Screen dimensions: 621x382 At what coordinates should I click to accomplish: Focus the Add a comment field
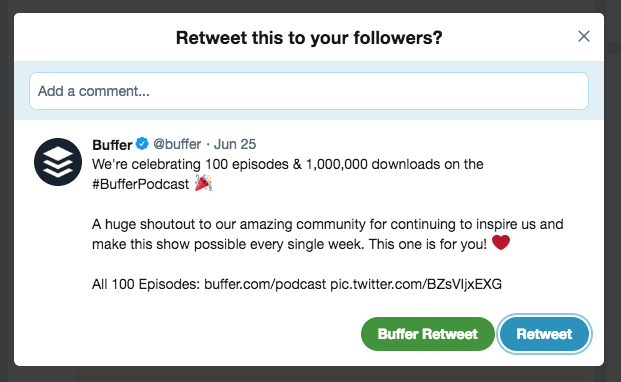coord(309,91)
